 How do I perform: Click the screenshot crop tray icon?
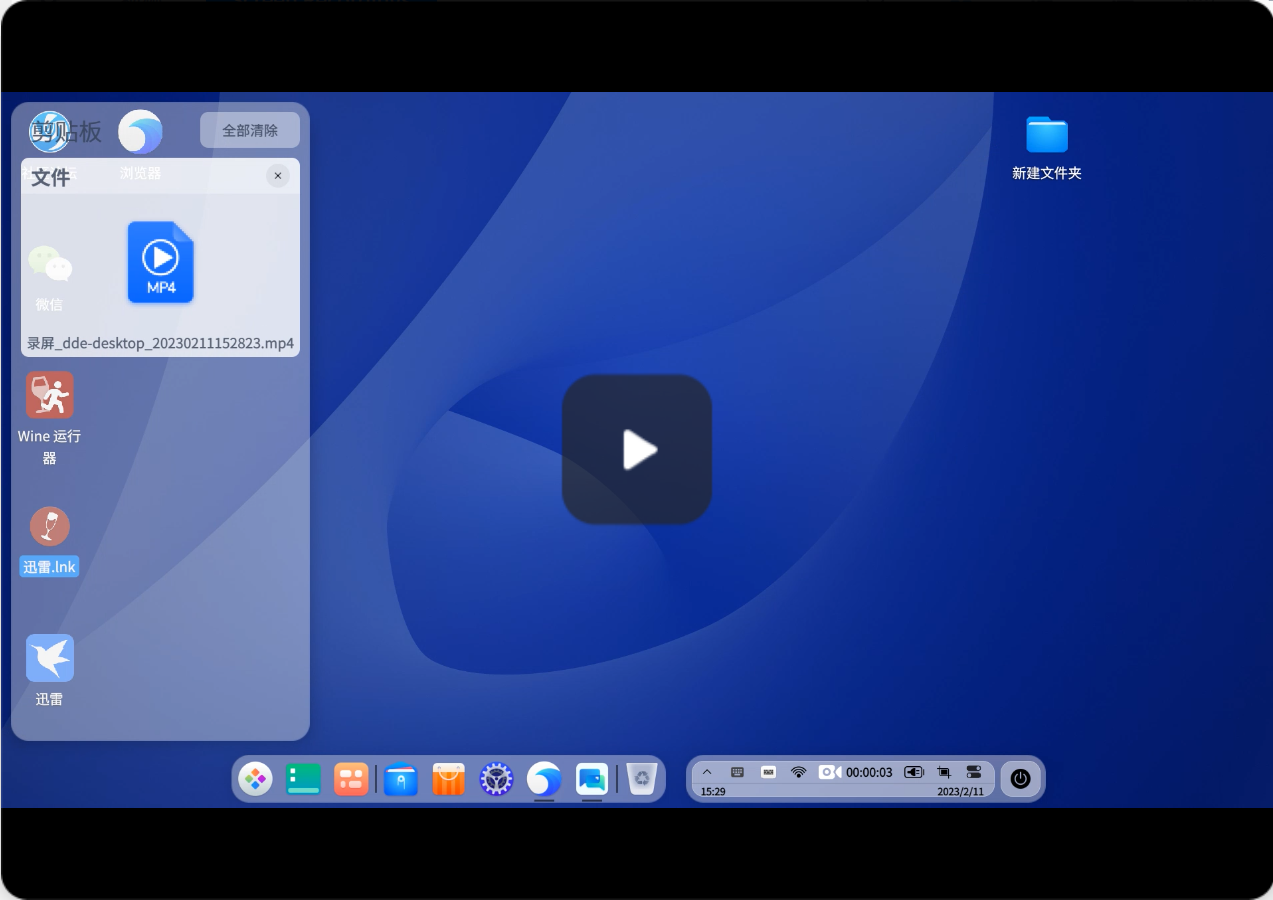click(x=944, y=772)
